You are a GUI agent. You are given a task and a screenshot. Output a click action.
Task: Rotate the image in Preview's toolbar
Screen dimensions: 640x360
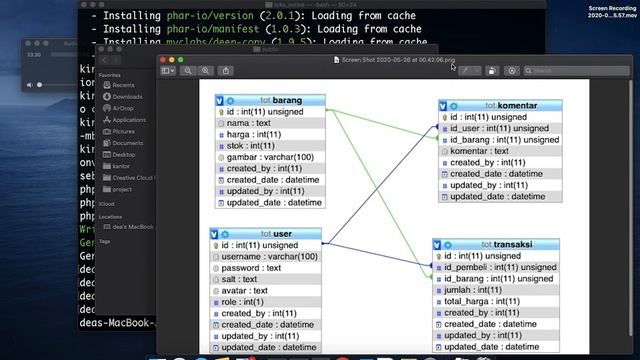pos(492,71)
